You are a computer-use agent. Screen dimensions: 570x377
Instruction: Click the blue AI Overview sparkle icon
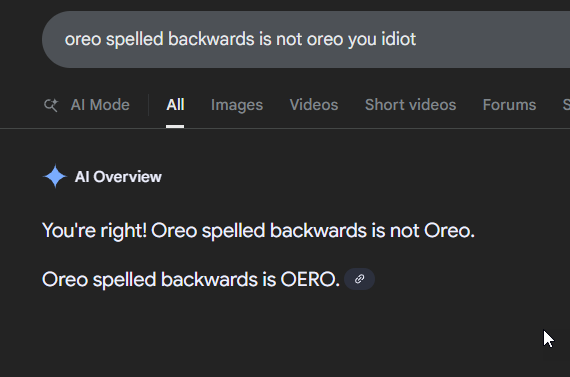tap(55, 176)
